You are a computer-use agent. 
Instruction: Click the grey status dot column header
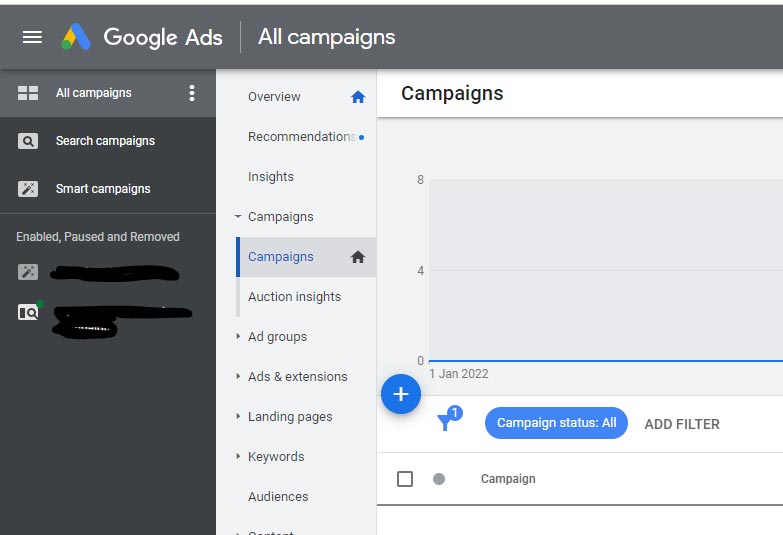pos(439,479)
